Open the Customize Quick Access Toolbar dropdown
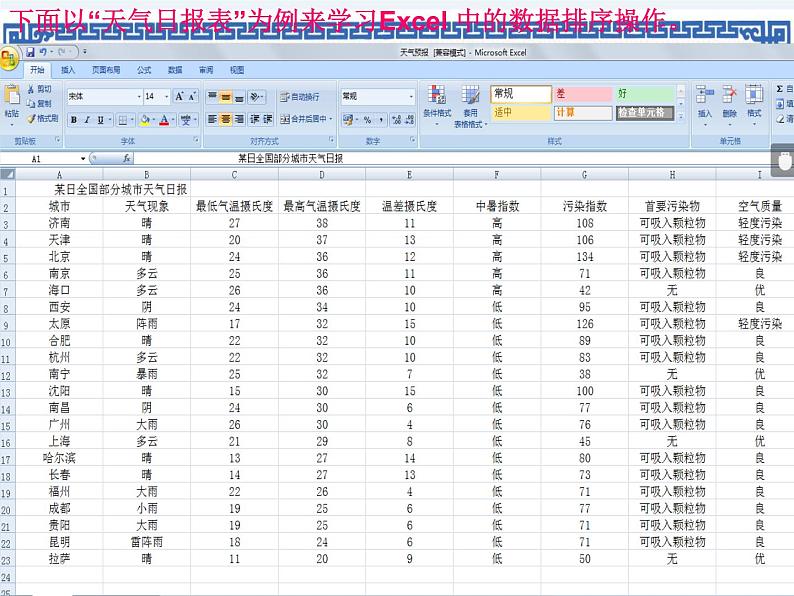Viewport: 794px width, 596px height. 85,52
